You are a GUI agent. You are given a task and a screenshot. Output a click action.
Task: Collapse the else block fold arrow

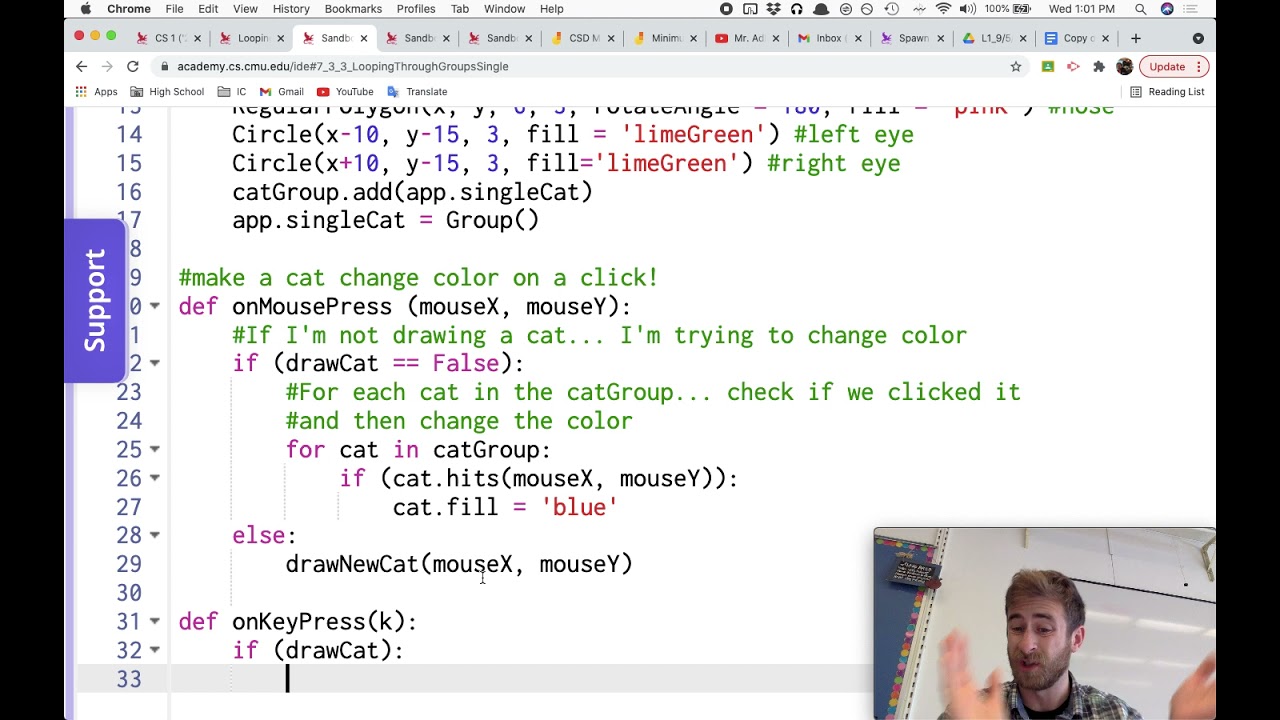[x=154, y=535]
